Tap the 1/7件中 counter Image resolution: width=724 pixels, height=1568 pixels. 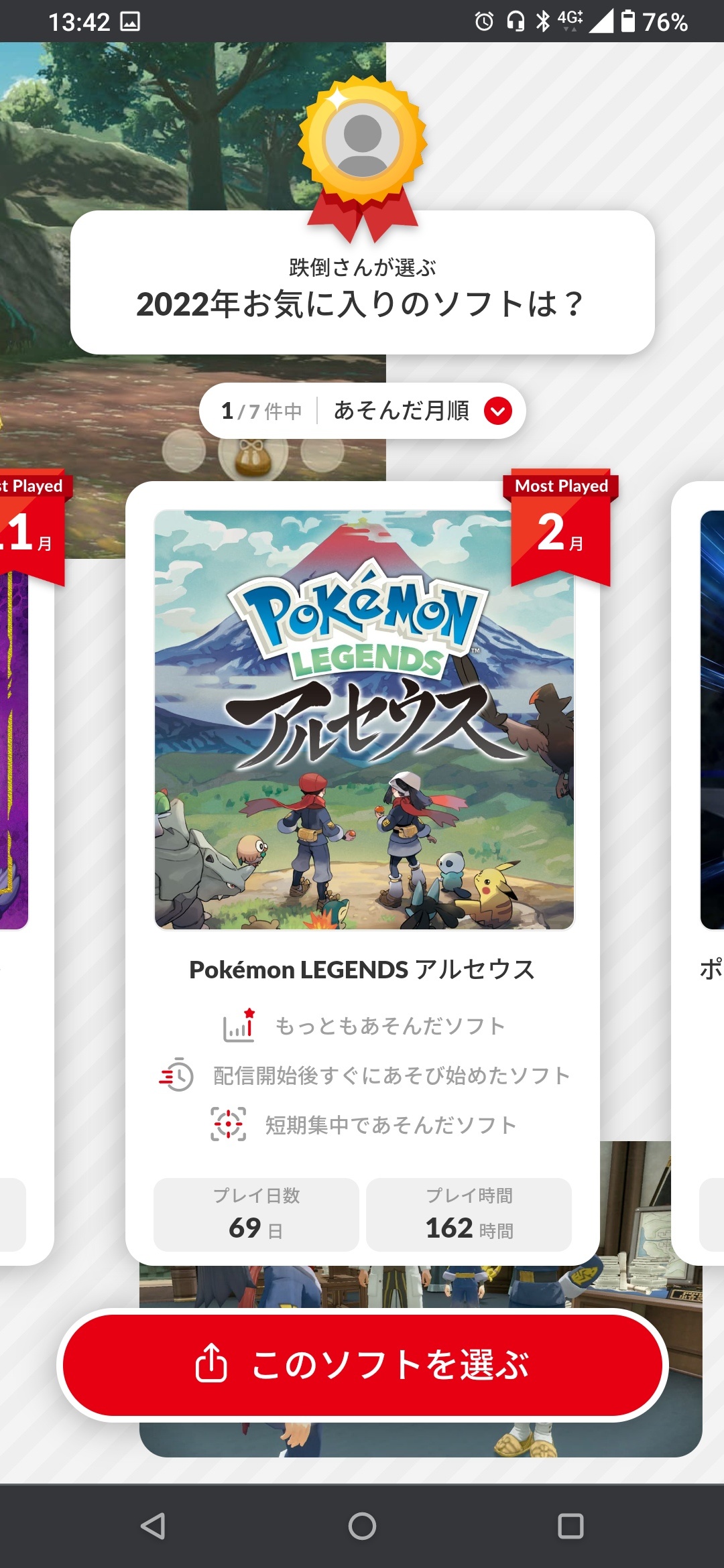[x=261, y=411]
